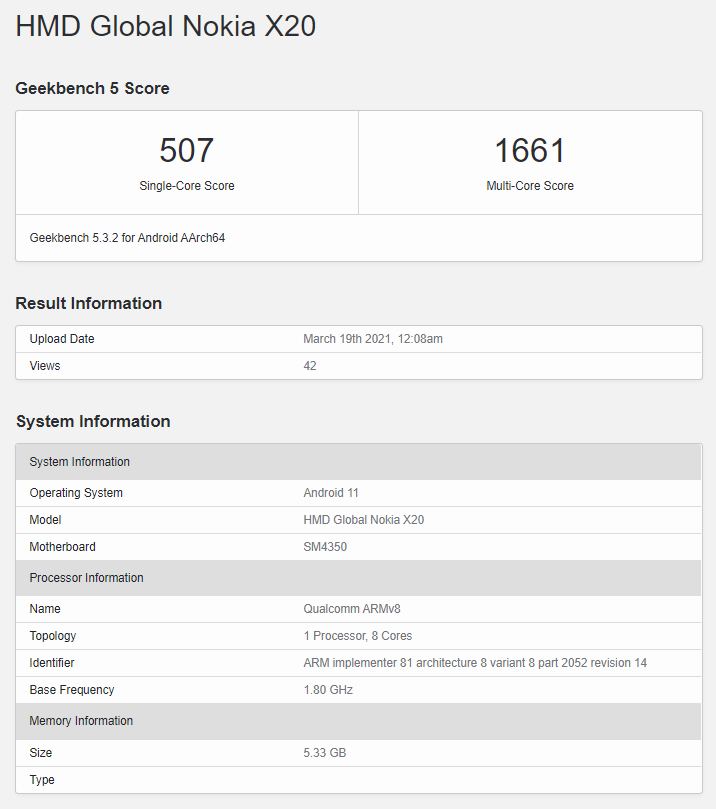Select the single-core score value 507

[187, 150]
